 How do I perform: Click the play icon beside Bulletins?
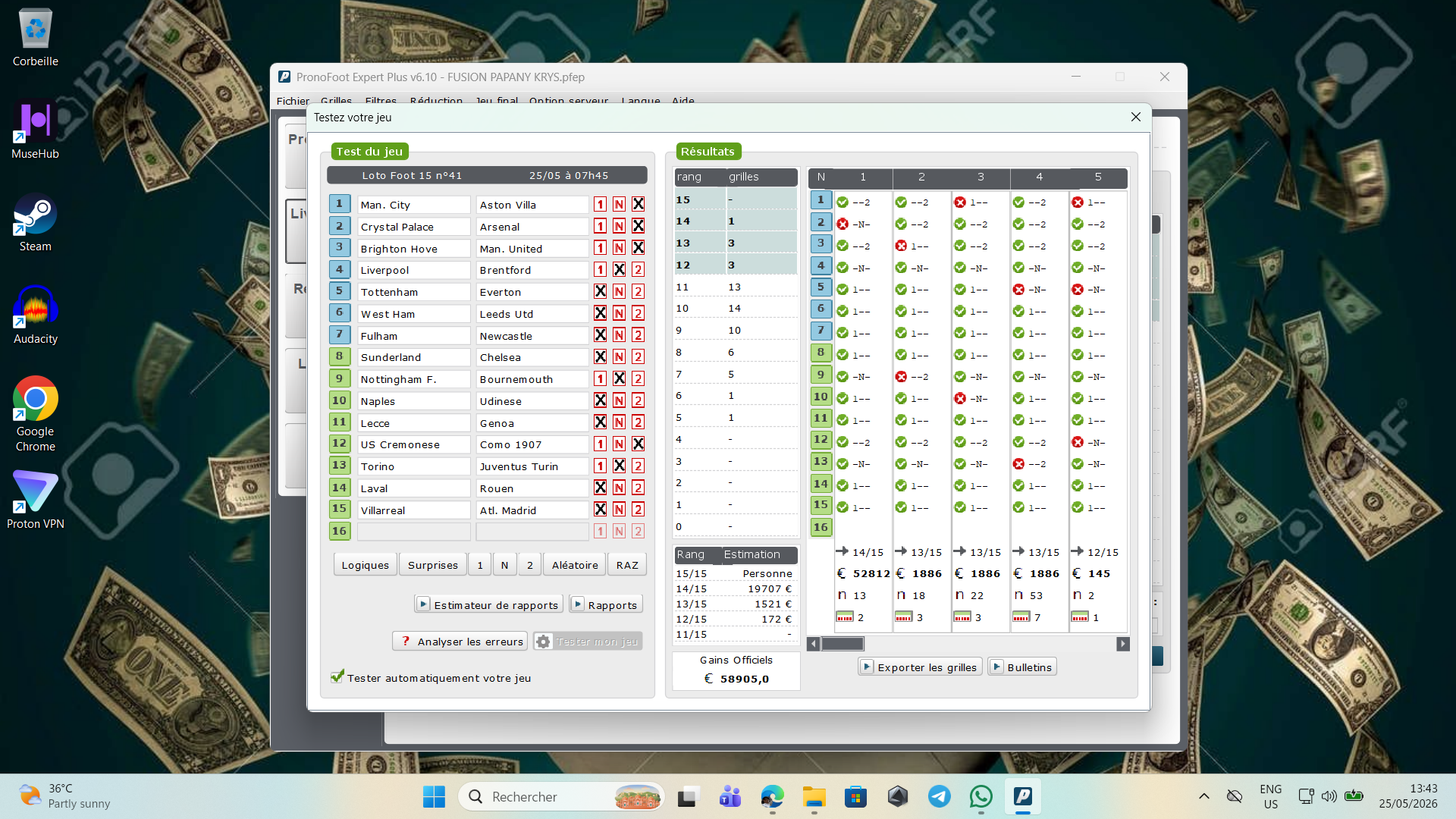(997, 667)
